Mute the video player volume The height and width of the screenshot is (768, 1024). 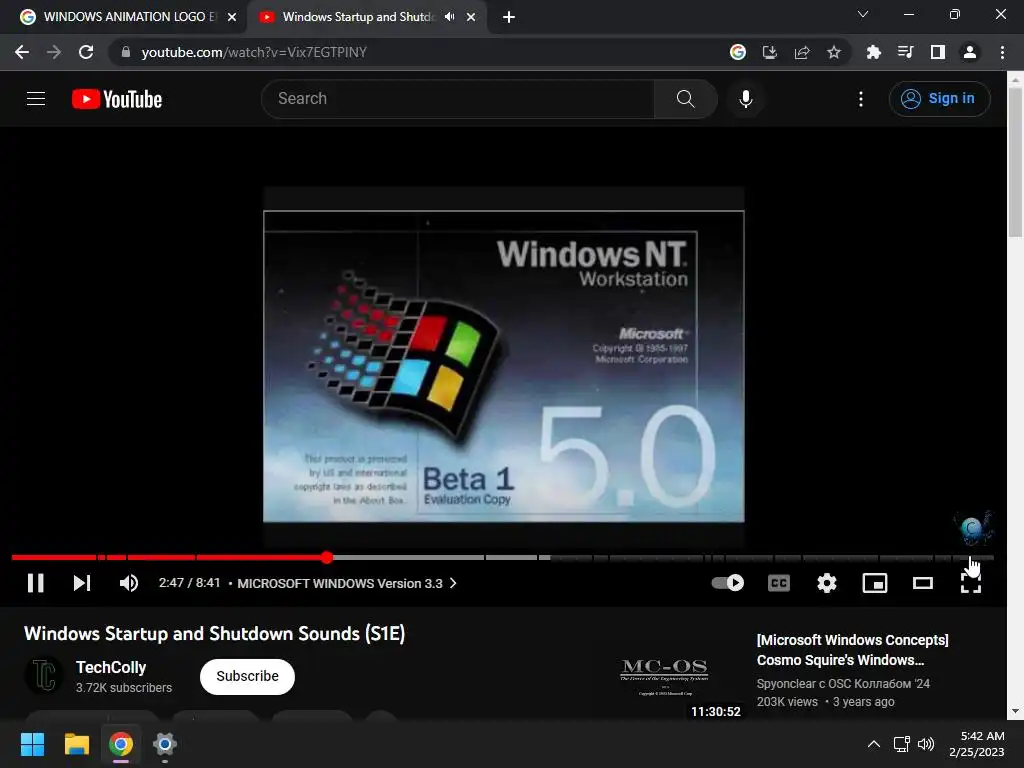(129, 583)
